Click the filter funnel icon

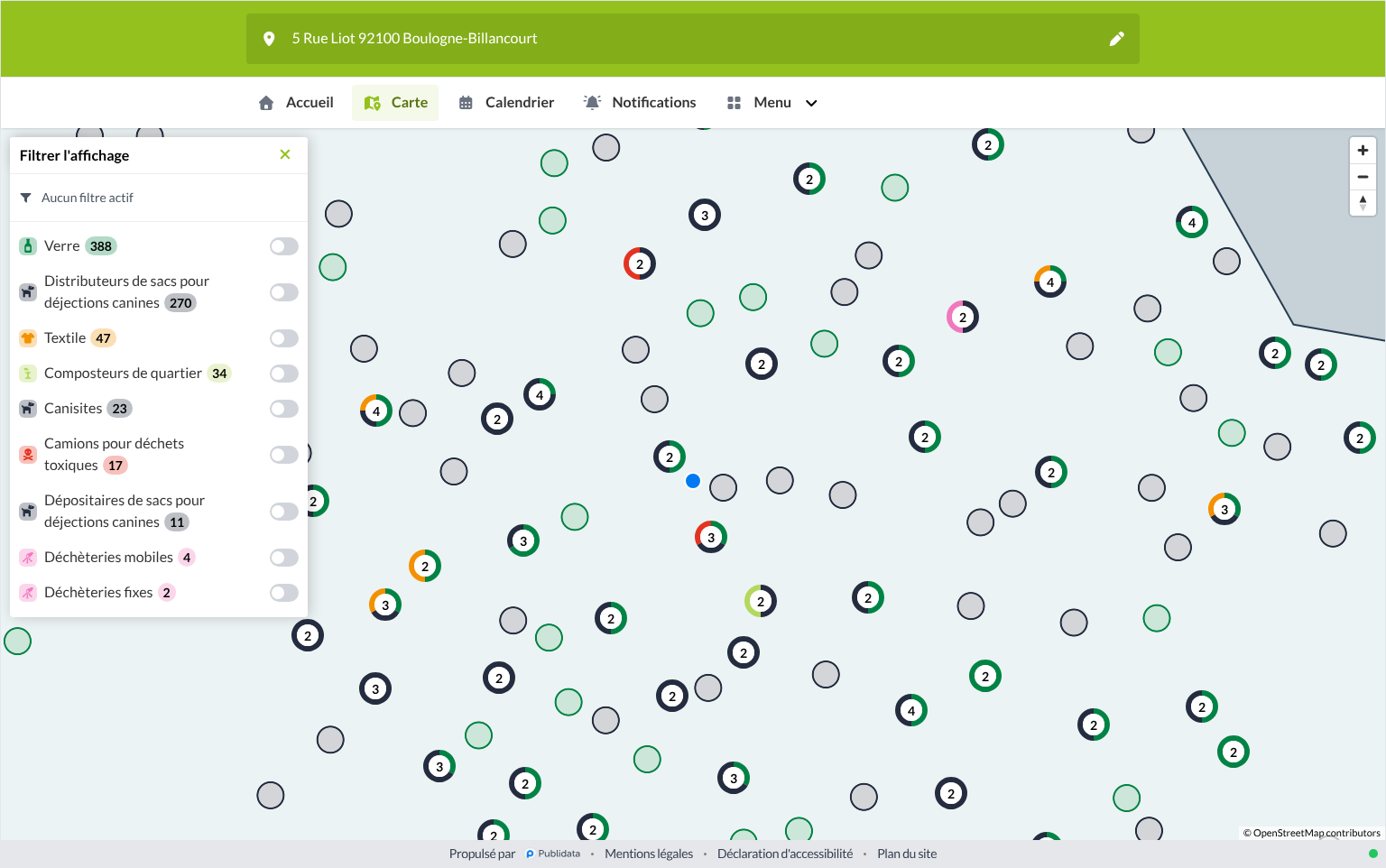(25, 198)
